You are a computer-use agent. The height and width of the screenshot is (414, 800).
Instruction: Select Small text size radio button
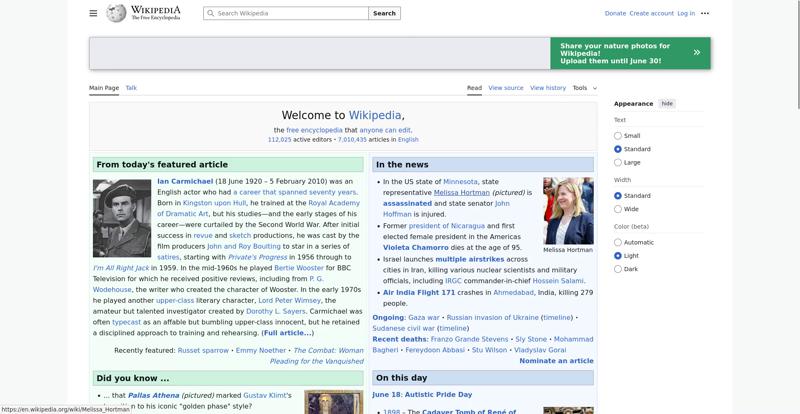tap(617, 136)
